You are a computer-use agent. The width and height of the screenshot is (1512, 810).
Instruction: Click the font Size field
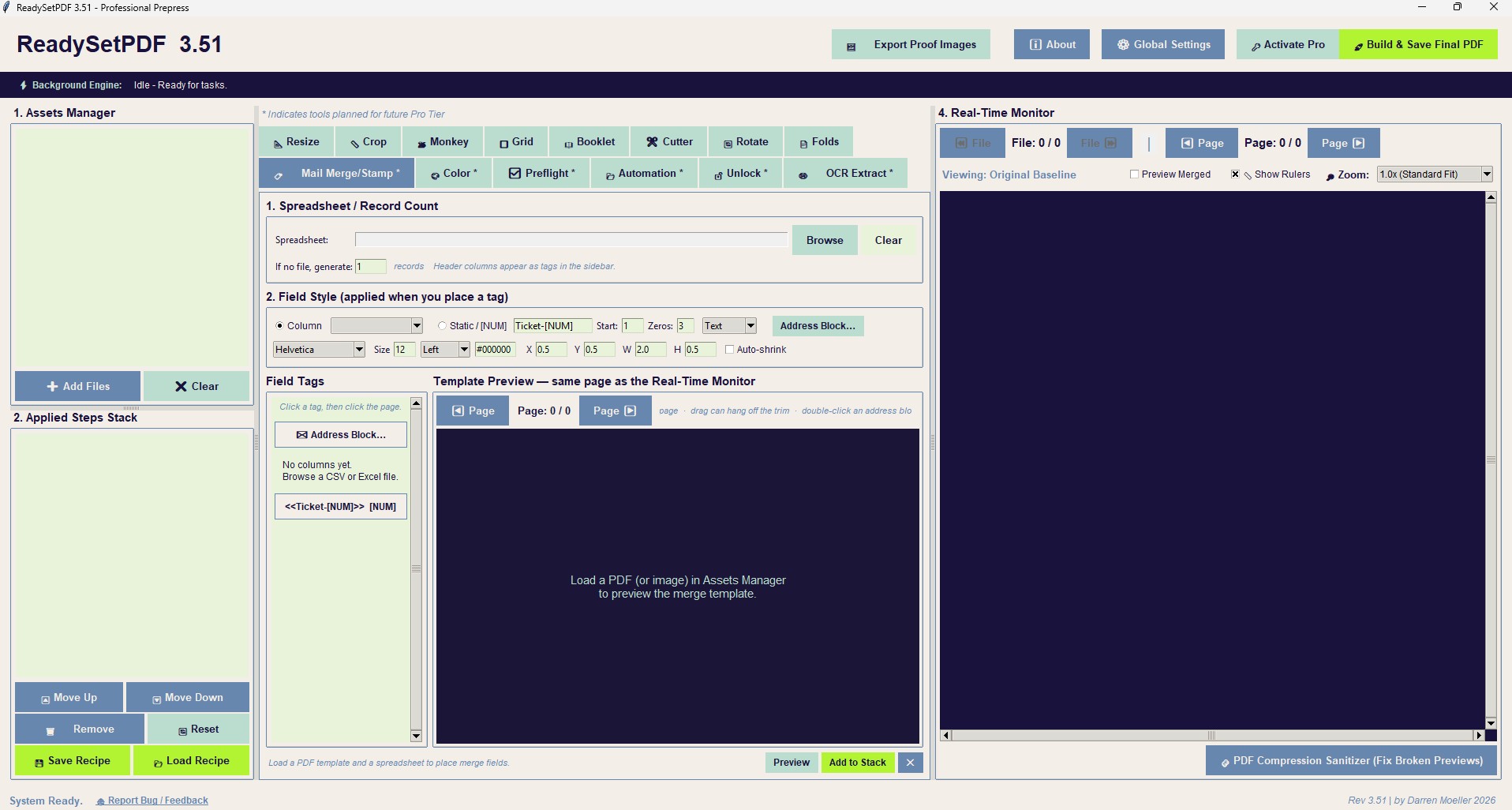click(404, 350)
